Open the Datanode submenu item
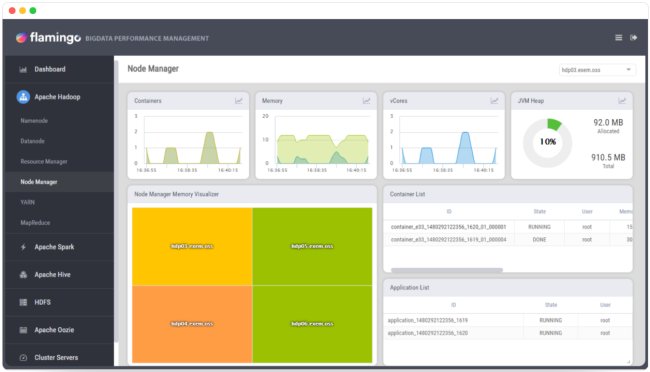This screenshot has height=372, width=650. tap(32, 141)
